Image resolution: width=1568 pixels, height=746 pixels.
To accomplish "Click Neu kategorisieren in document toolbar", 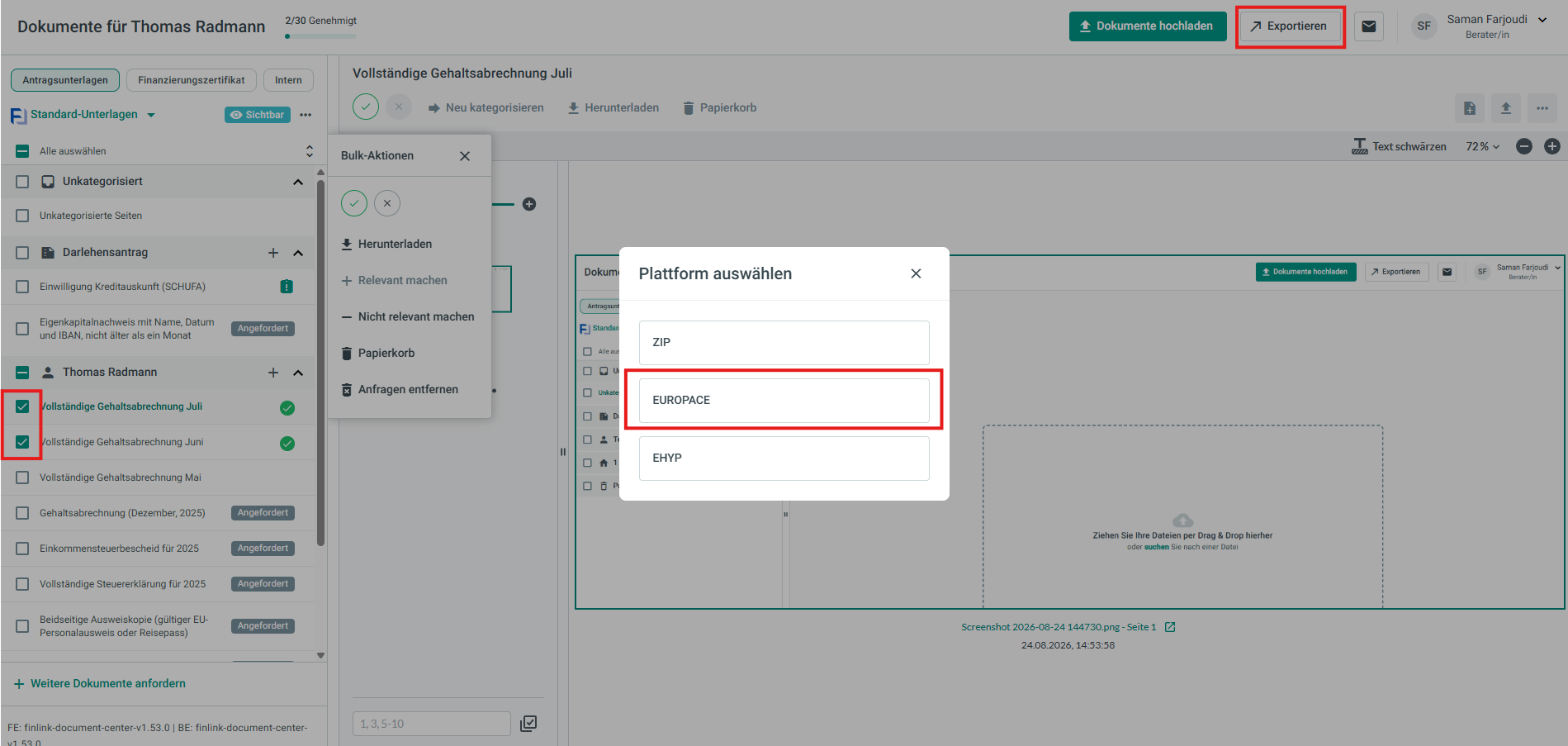I will [x=486, y=108].
